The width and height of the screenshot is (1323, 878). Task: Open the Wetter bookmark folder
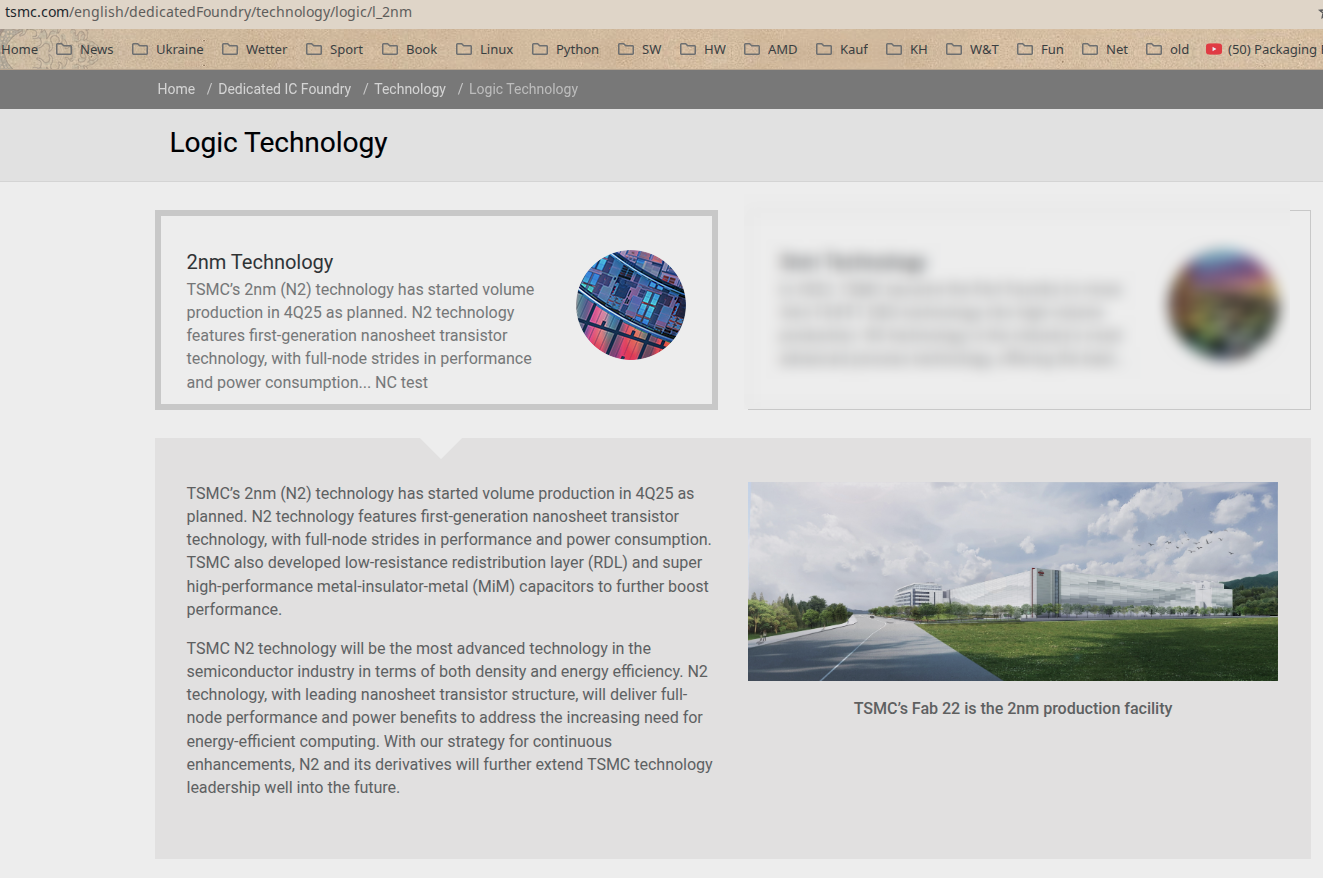(255, 49)
